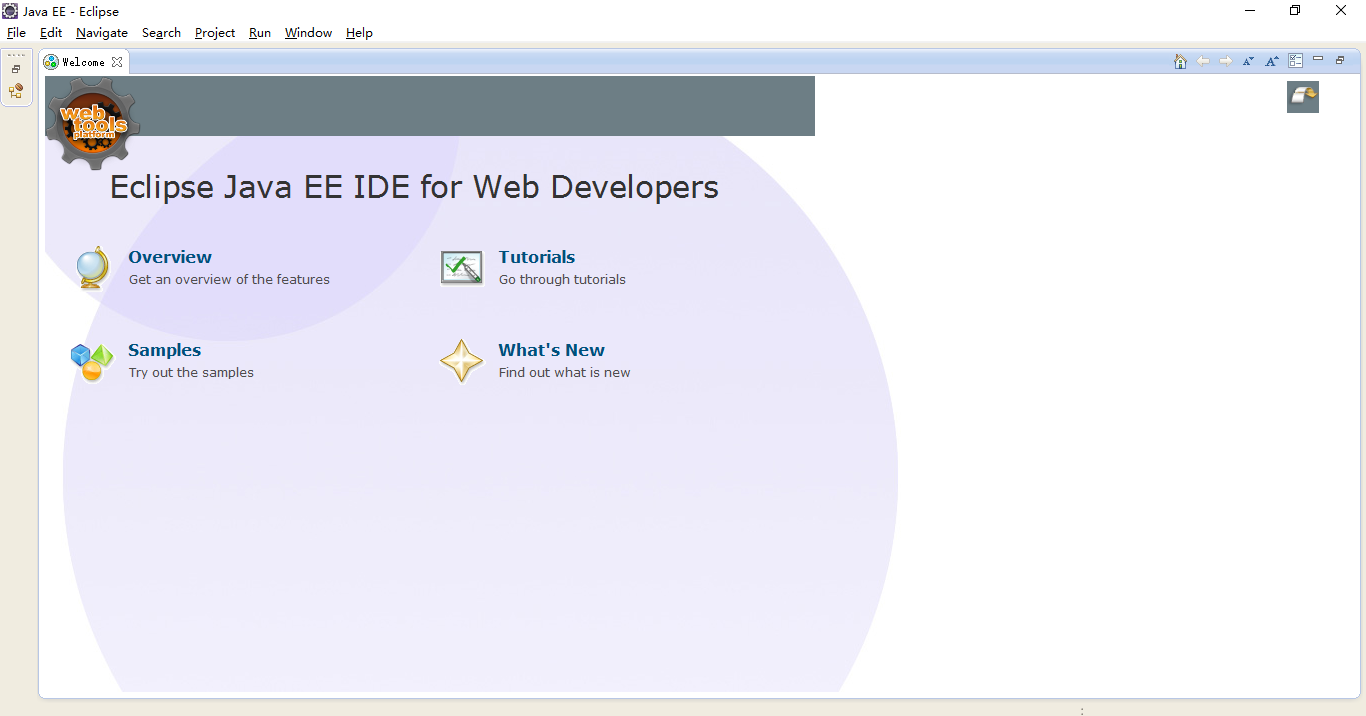Screen dimensions: 1366x716
Task: Open the What's New link
Action: point(552,350)
